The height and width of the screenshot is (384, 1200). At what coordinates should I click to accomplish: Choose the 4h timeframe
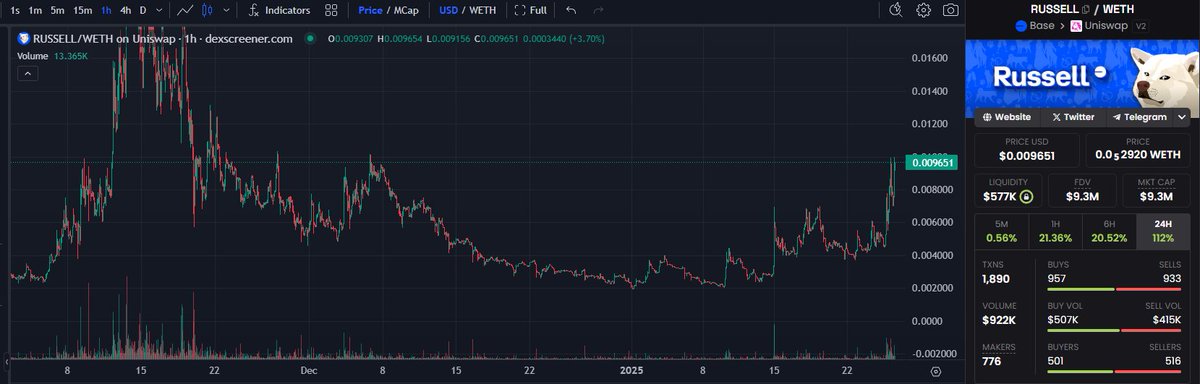125,10
